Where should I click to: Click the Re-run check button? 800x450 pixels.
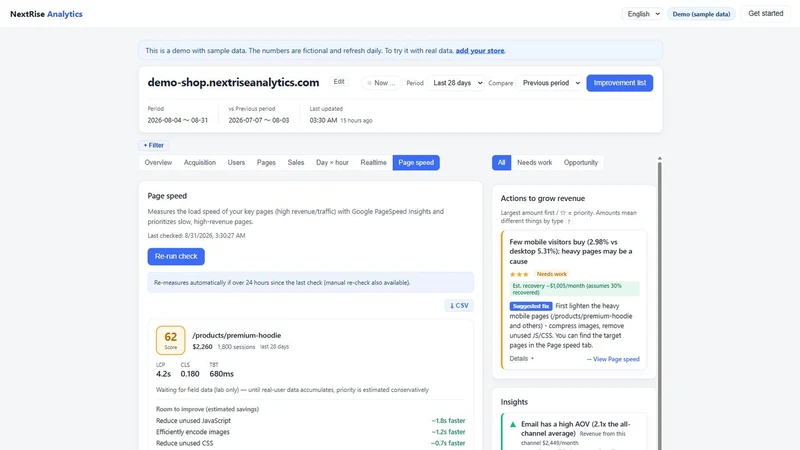click(176, 256)
